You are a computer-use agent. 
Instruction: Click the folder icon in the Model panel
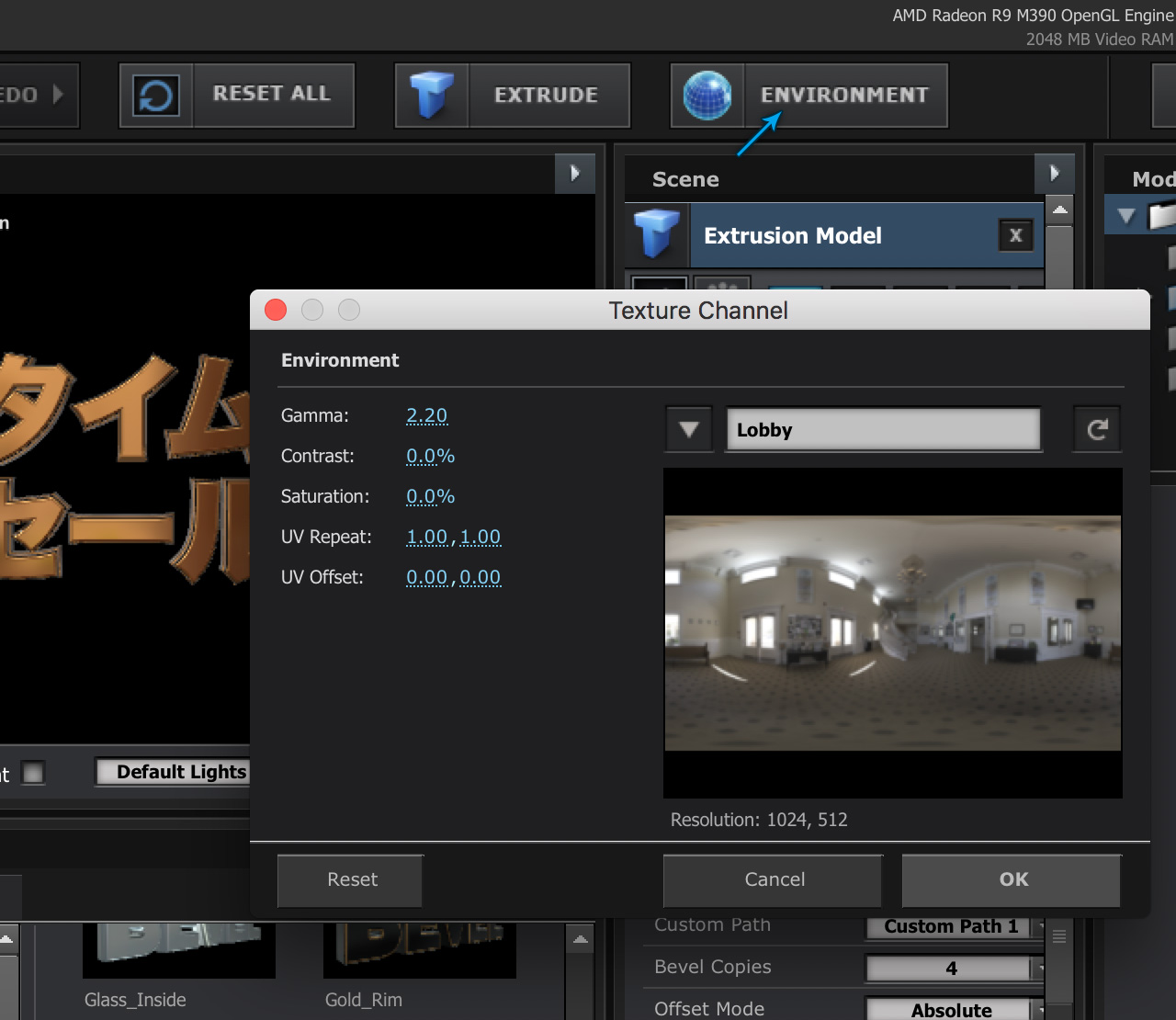[1161, 216]
